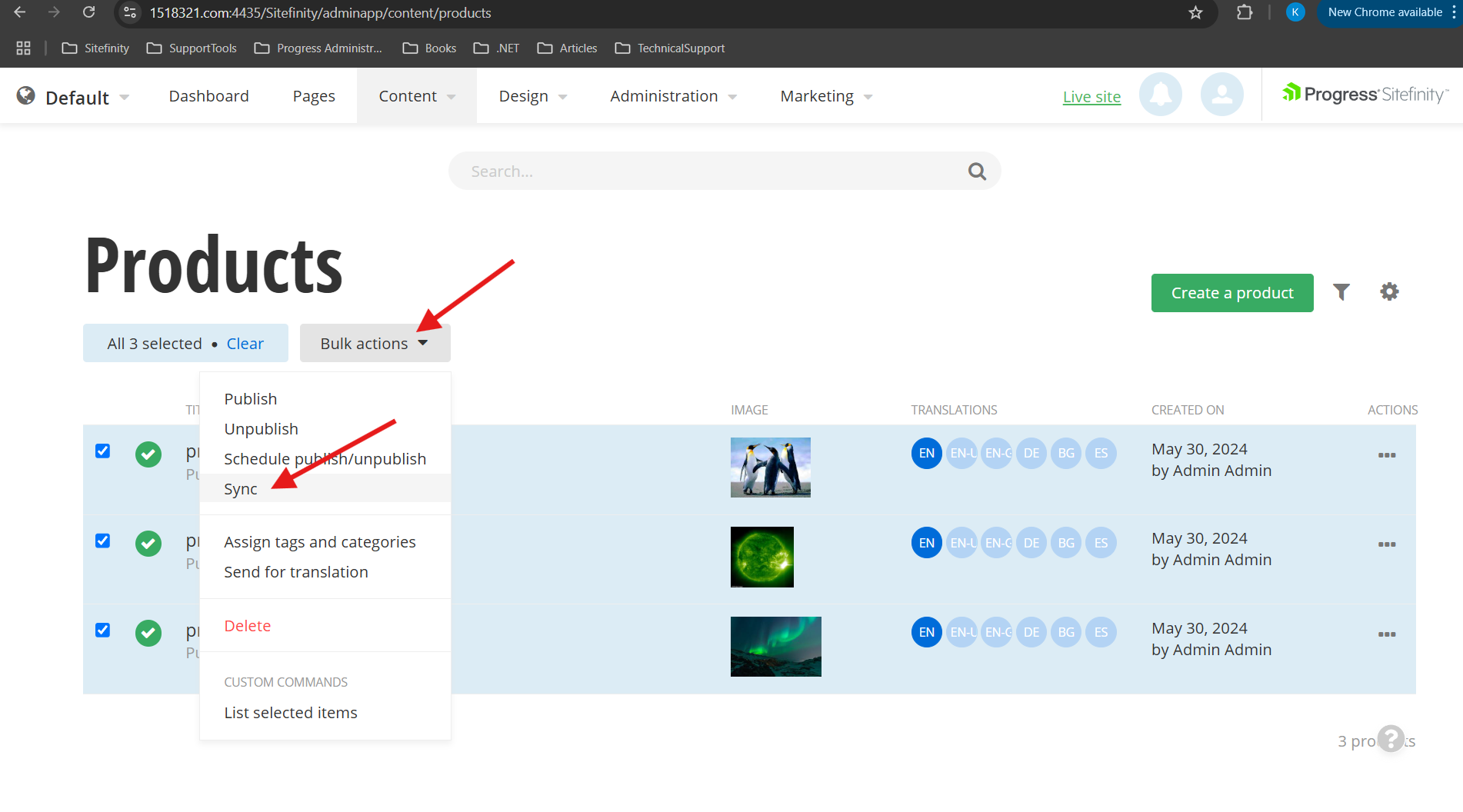Expand the Content menu
The image size is (1463, 812).
(417, 96)
